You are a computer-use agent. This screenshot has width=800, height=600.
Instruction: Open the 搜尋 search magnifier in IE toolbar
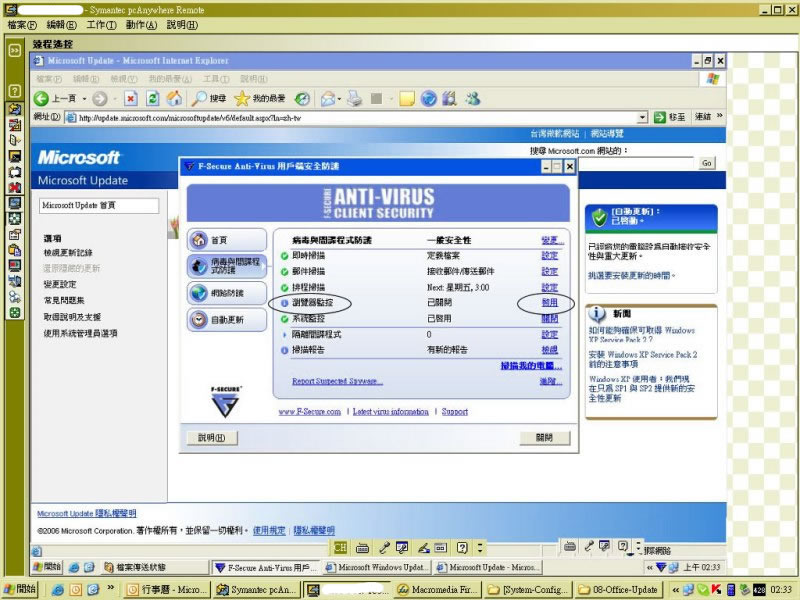coord(209,98)
